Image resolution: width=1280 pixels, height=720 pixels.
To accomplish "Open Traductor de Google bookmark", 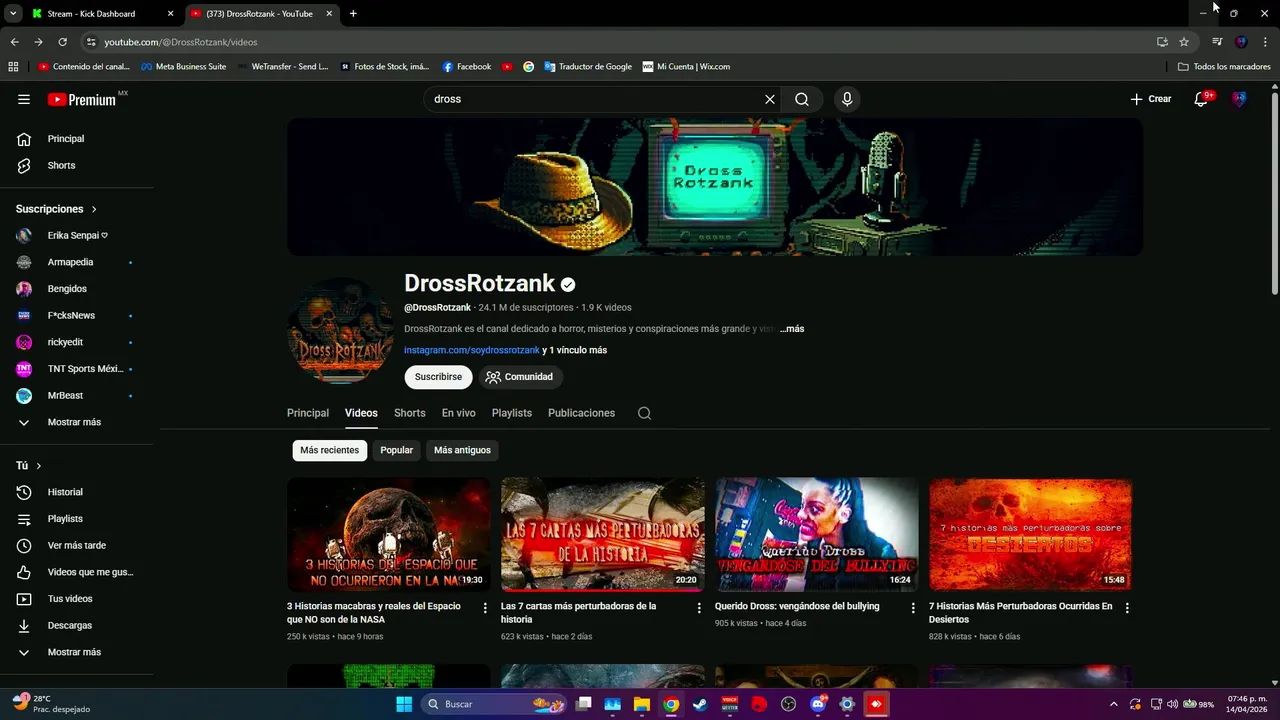I will pyautogui.click(x=588, y=67).
